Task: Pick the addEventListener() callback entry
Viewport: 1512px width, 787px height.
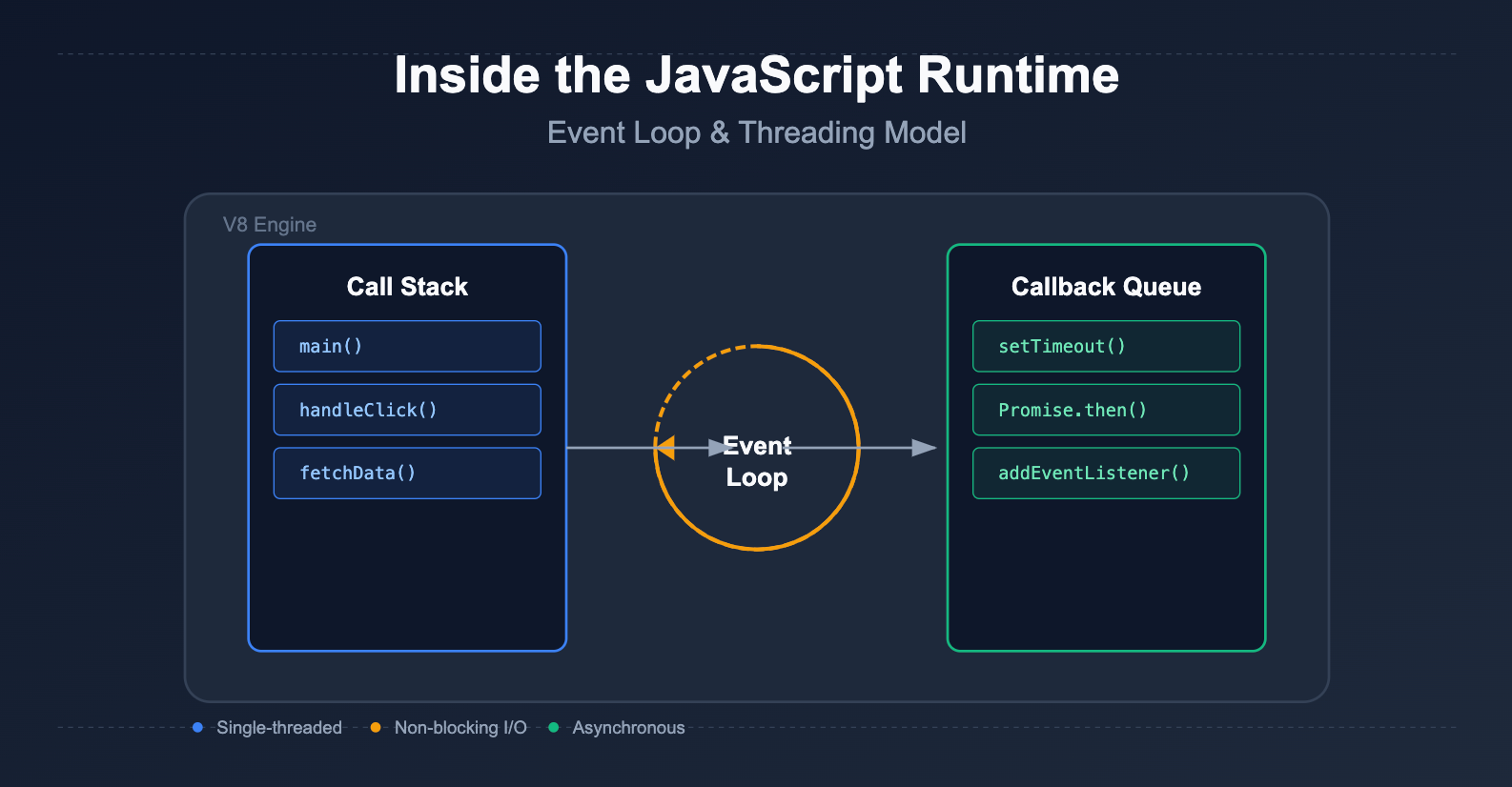Action: (1106, 473)
